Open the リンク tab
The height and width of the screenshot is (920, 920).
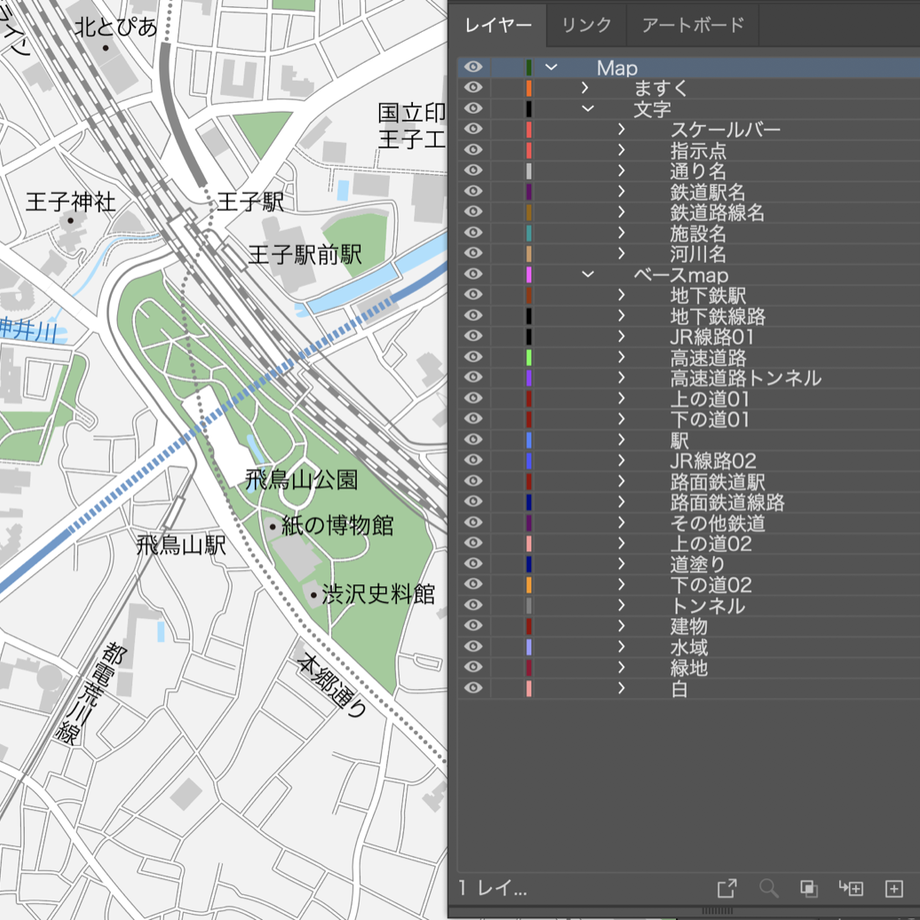(x=586, y=25)
